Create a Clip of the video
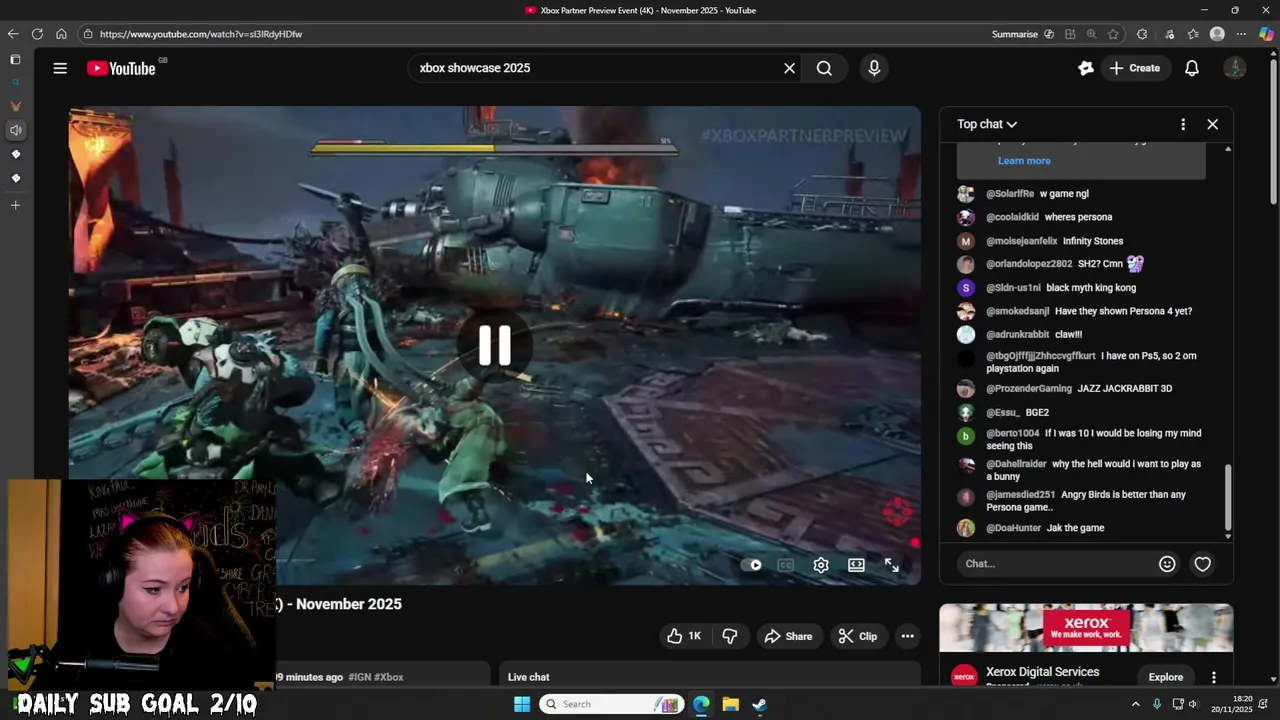 click(858, 636)
